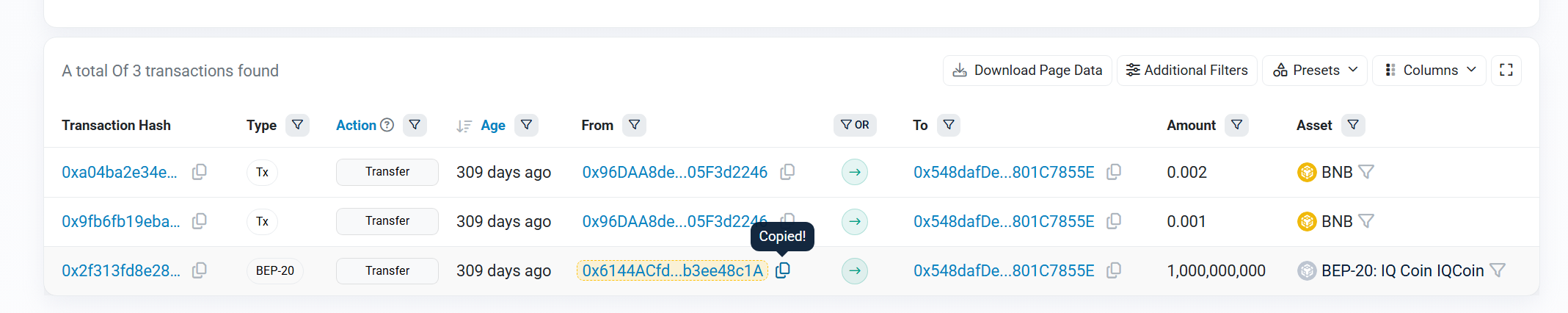
Task: Copy From address 0x6144ACfd...b3ee48c1A
Action: tap(783, 270)
